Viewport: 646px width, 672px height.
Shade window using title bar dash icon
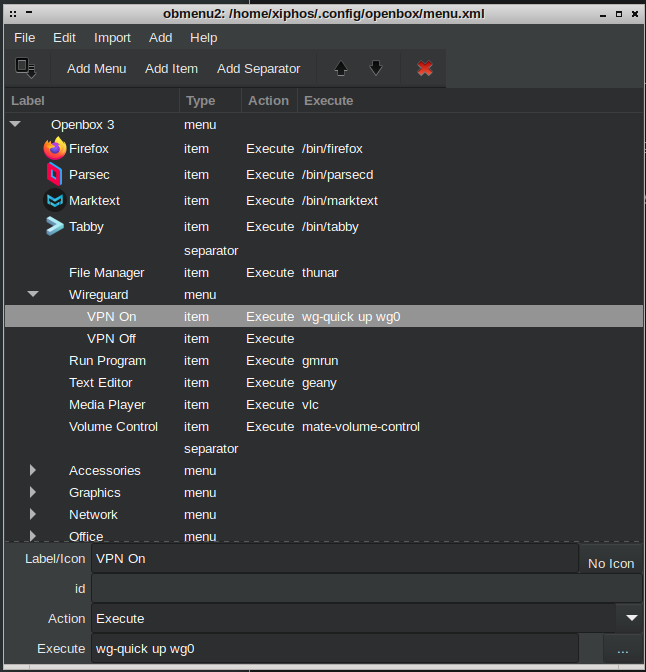pyautogui.click(x=29, y=12)
